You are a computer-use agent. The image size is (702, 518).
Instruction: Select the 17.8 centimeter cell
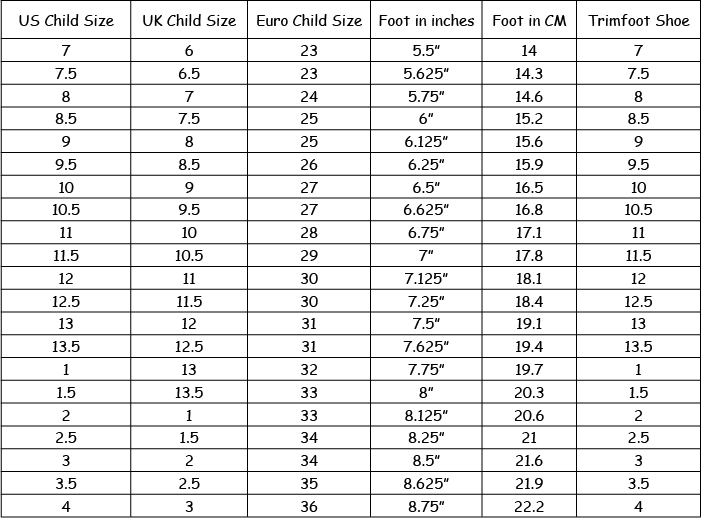(529, 256)
